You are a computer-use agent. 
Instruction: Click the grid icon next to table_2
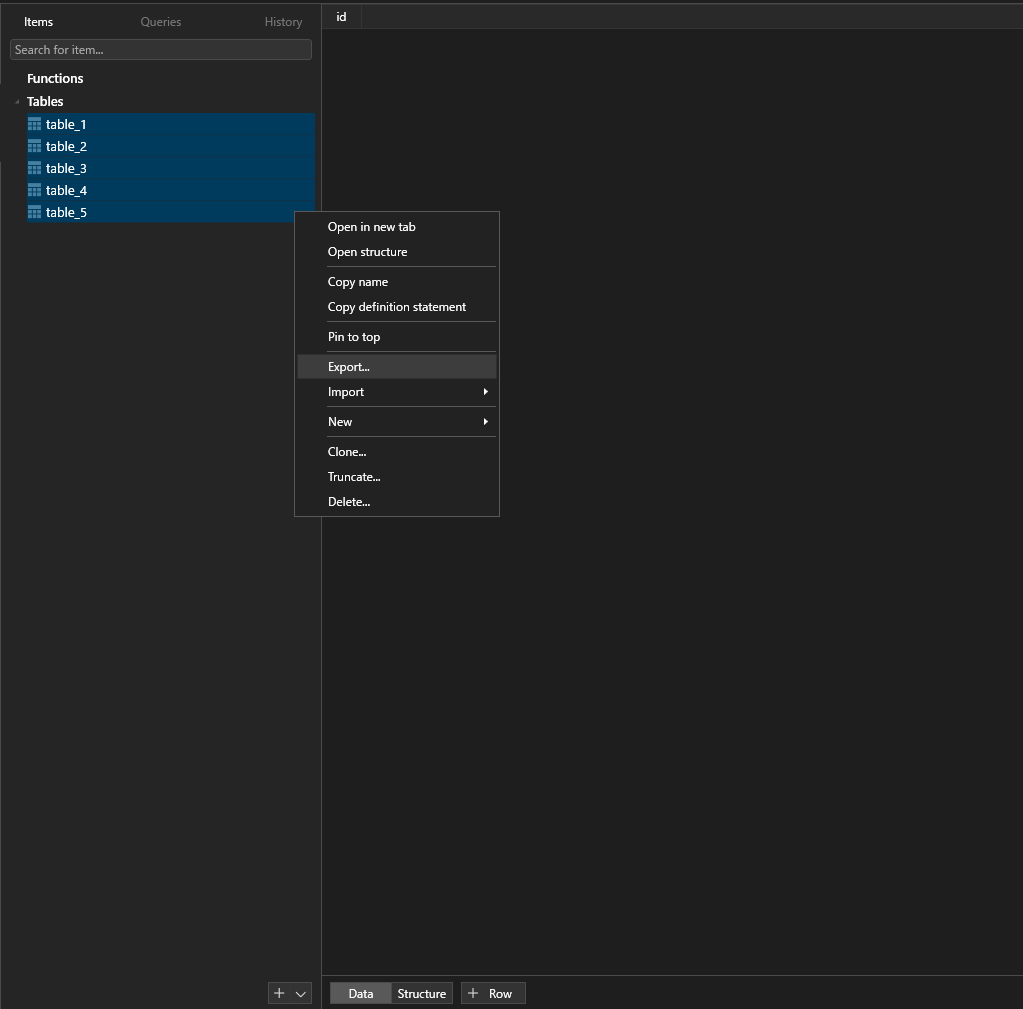(33, 146)
